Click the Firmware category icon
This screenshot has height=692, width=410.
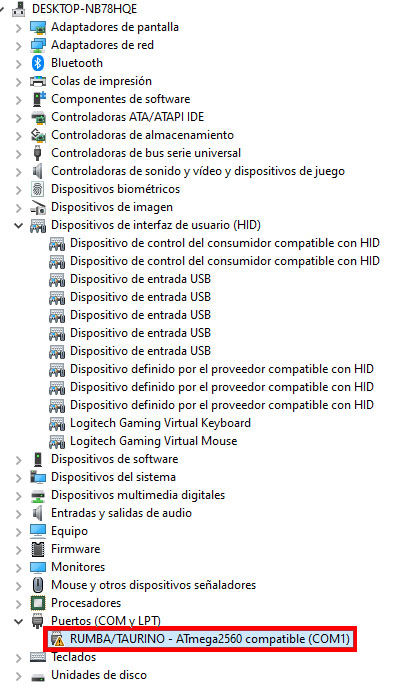38,549
